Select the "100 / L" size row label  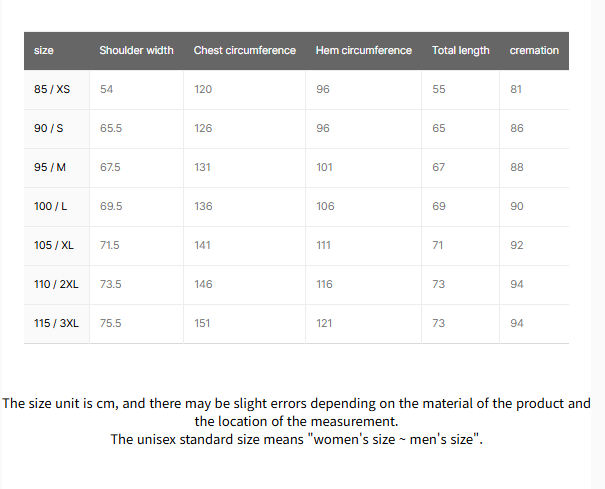51,206
